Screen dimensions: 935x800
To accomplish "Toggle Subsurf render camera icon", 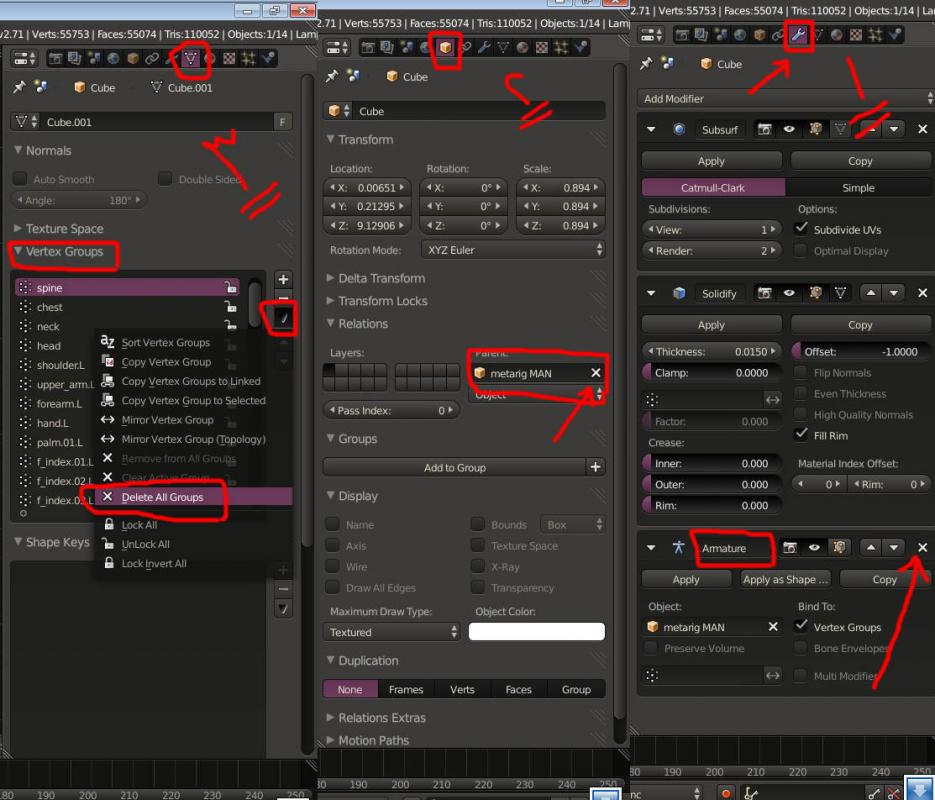I will 764,129.
